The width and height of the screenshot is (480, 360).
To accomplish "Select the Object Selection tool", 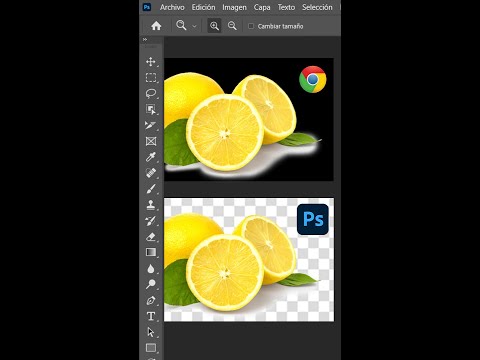I will click(x=151, y=110).
